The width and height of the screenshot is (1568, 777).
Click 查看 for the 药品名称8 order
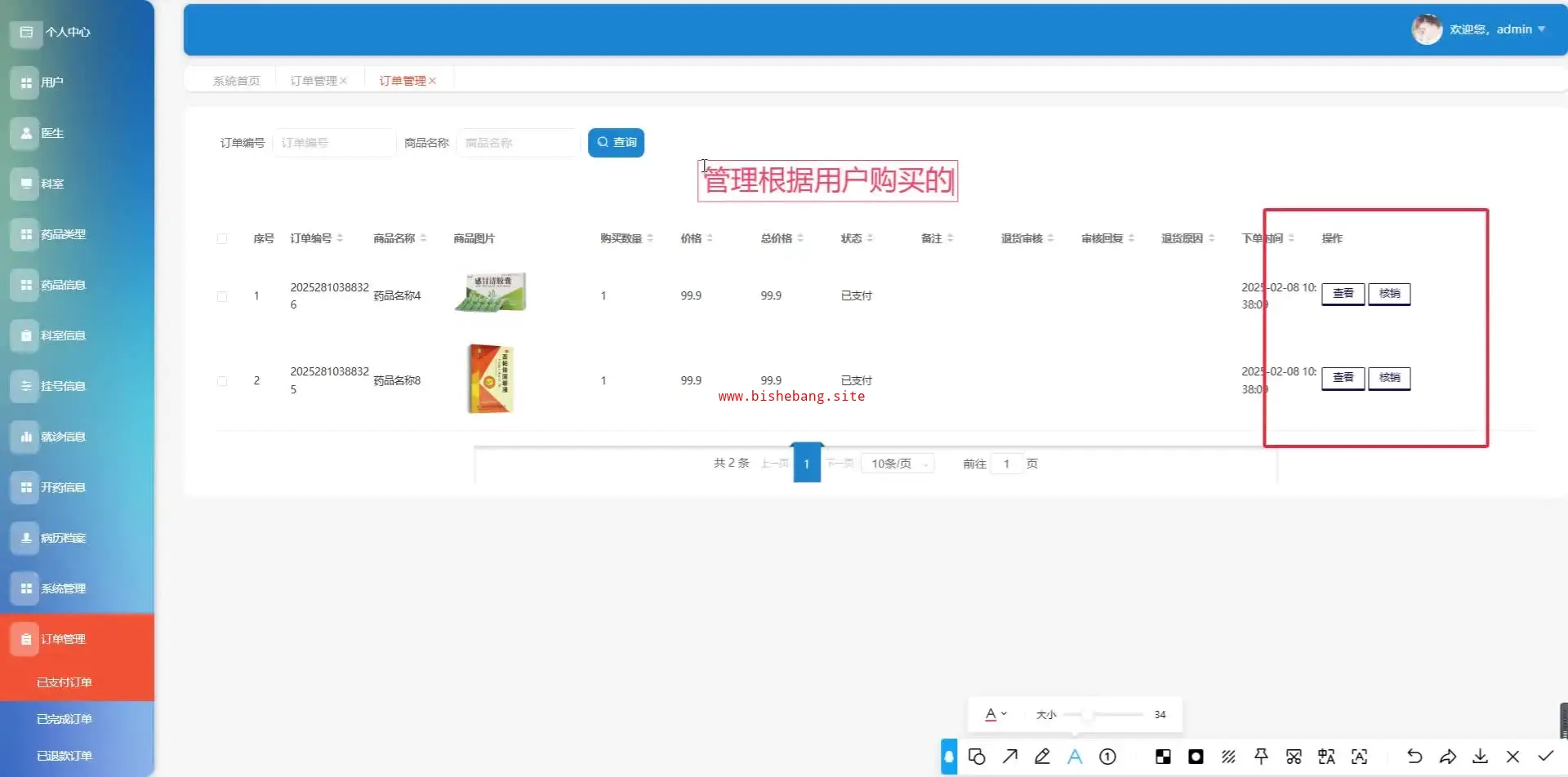(1343, 378)
